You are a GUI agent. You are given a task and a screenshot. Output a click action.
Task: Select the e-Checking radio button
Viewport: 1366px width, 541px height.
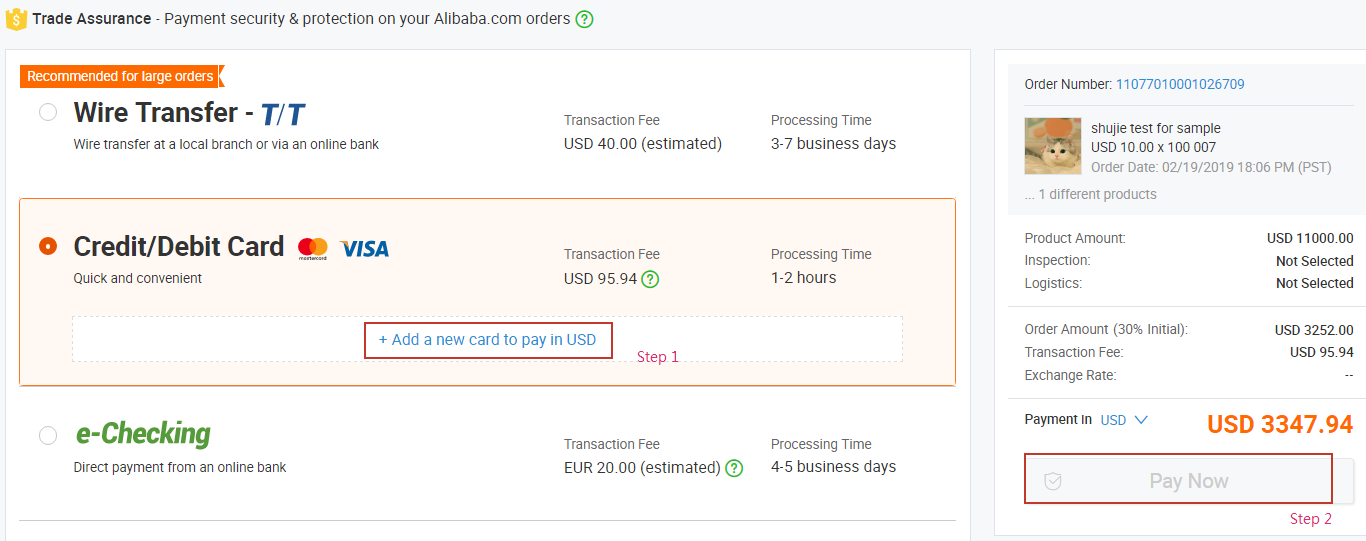pyautogui.click(x=48, y=435)
